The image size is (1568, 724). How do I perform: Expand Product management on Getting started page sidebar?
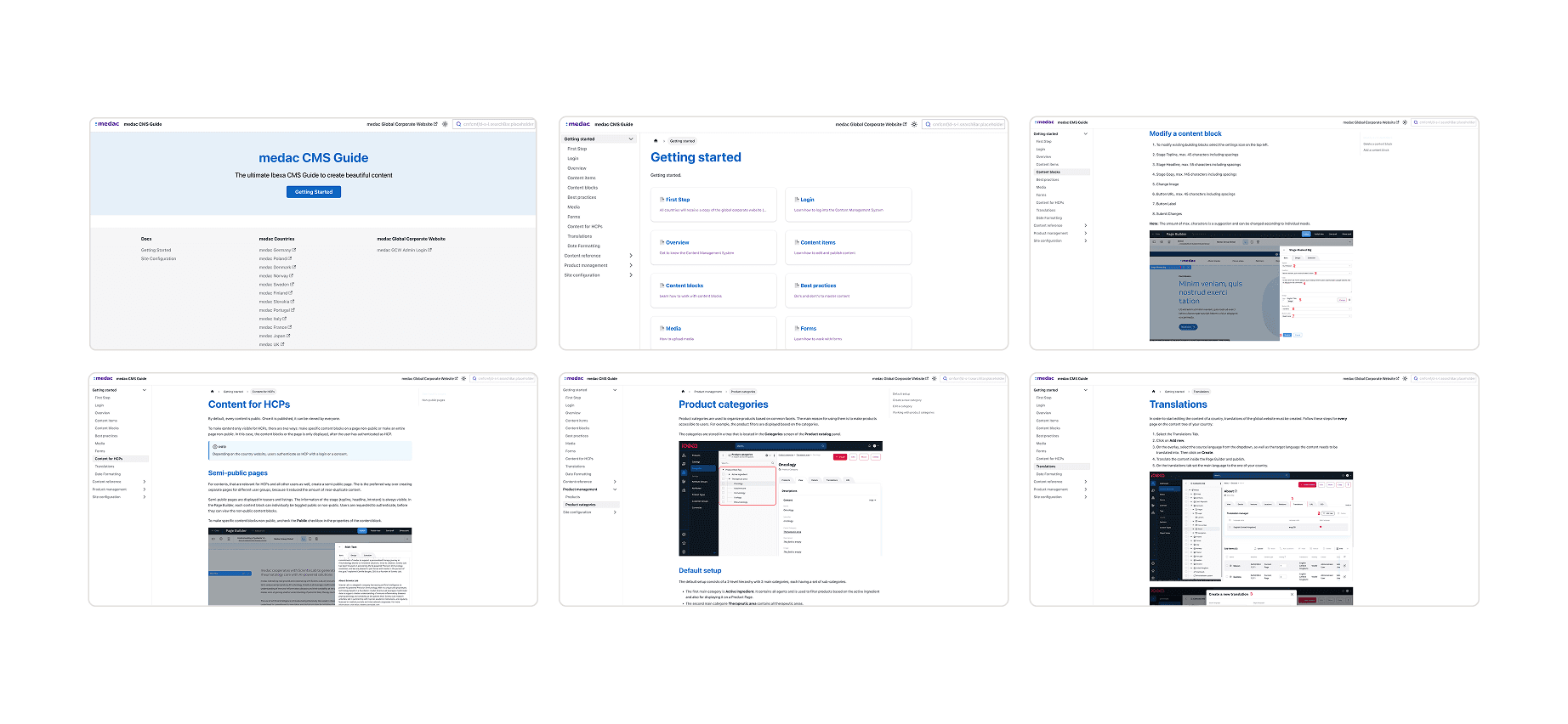(630, 265)
